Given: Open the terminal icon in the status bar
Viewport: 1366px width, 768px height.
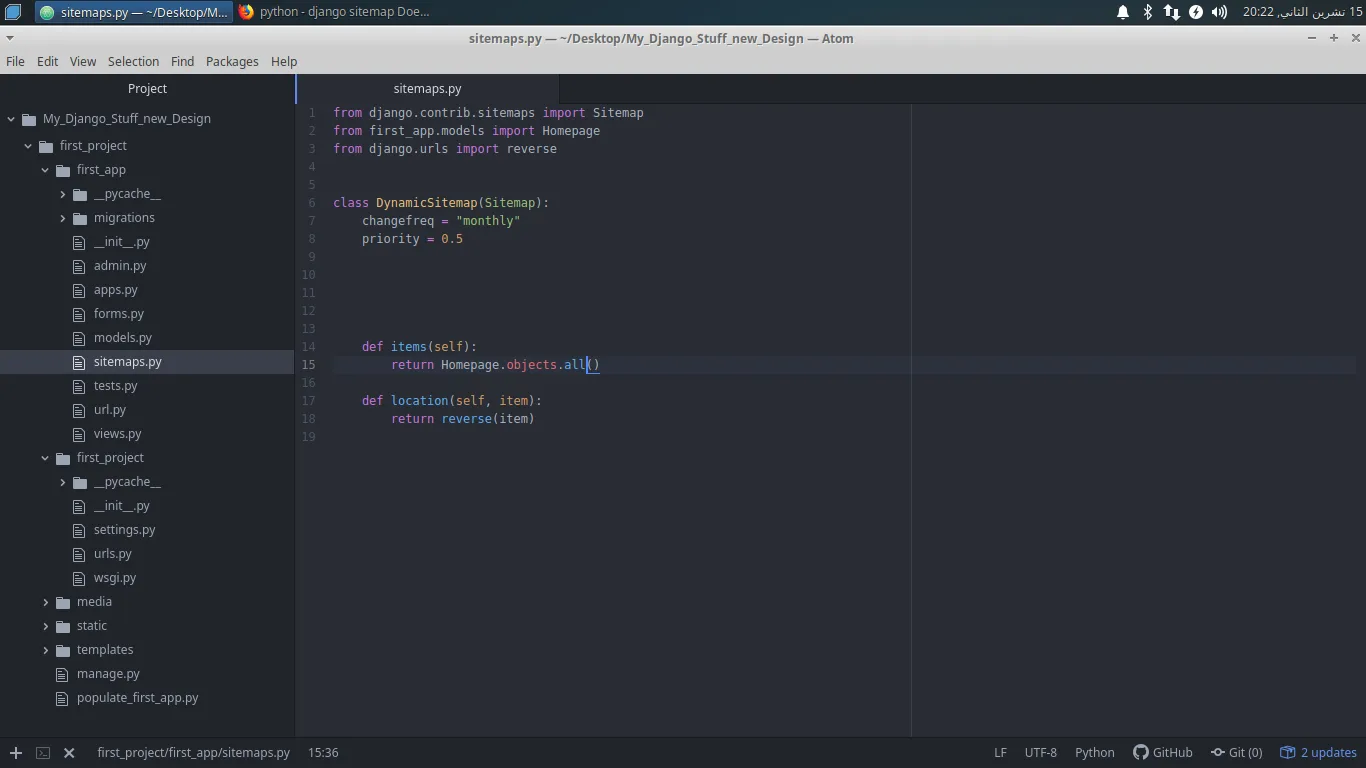Looking at the screenshot, I should pos(43,753).
